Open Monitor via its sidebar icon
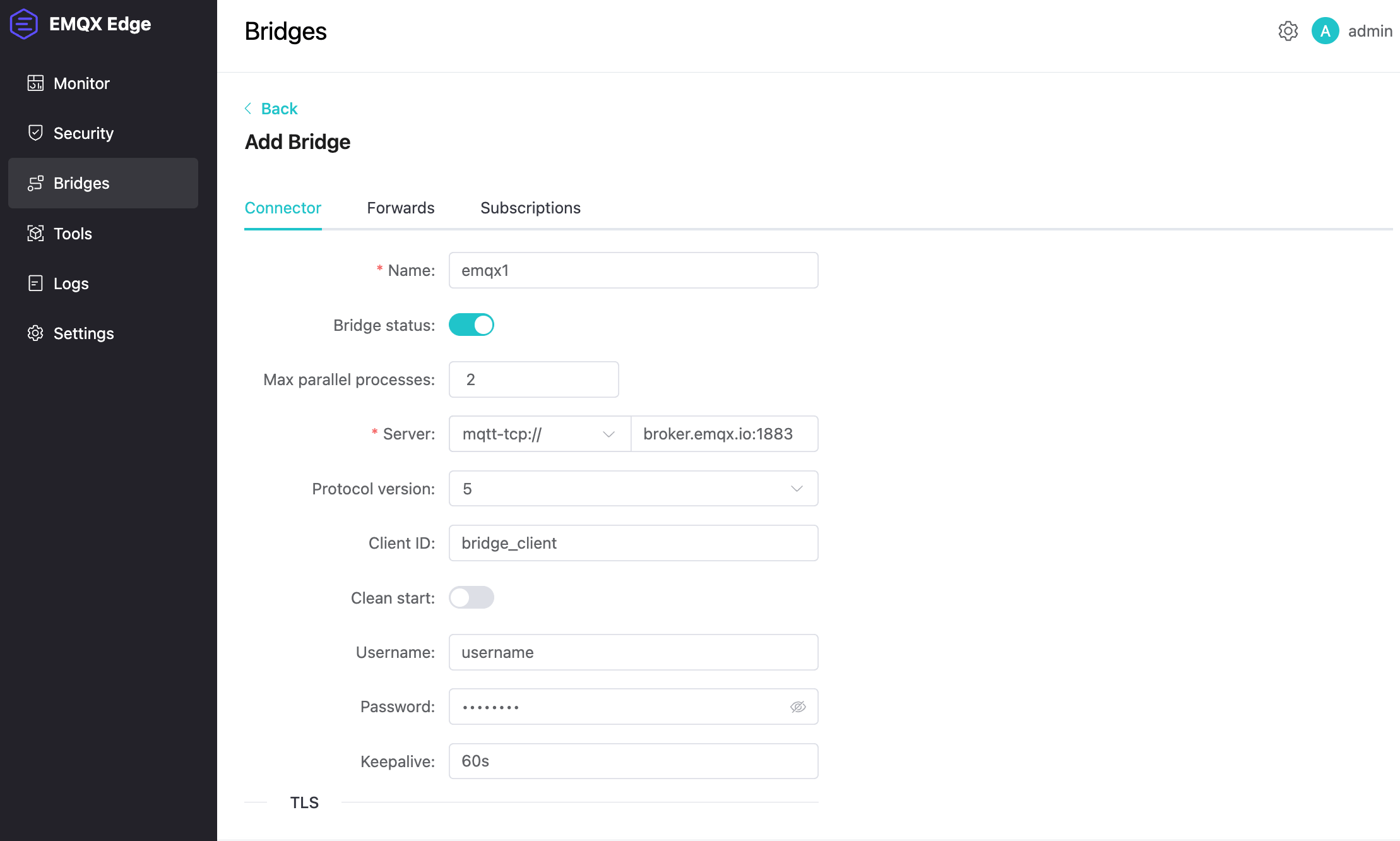The image size is (1400, 841). pyautogui.click(x=35, y=83)
